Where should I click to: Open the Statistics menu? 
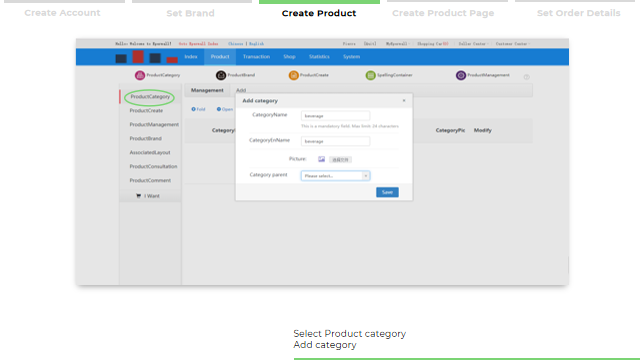click(x=319, y=57)
